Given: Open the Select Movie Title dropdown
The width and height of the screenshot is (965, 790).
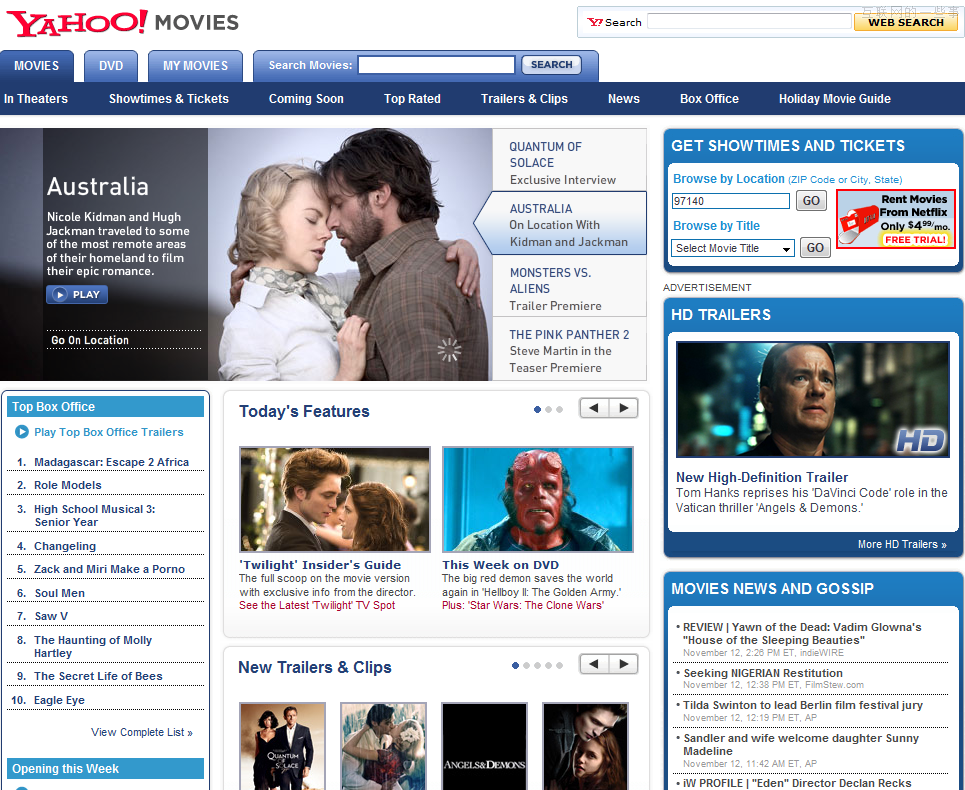Looking at the screenshot, I should (733, 248).
